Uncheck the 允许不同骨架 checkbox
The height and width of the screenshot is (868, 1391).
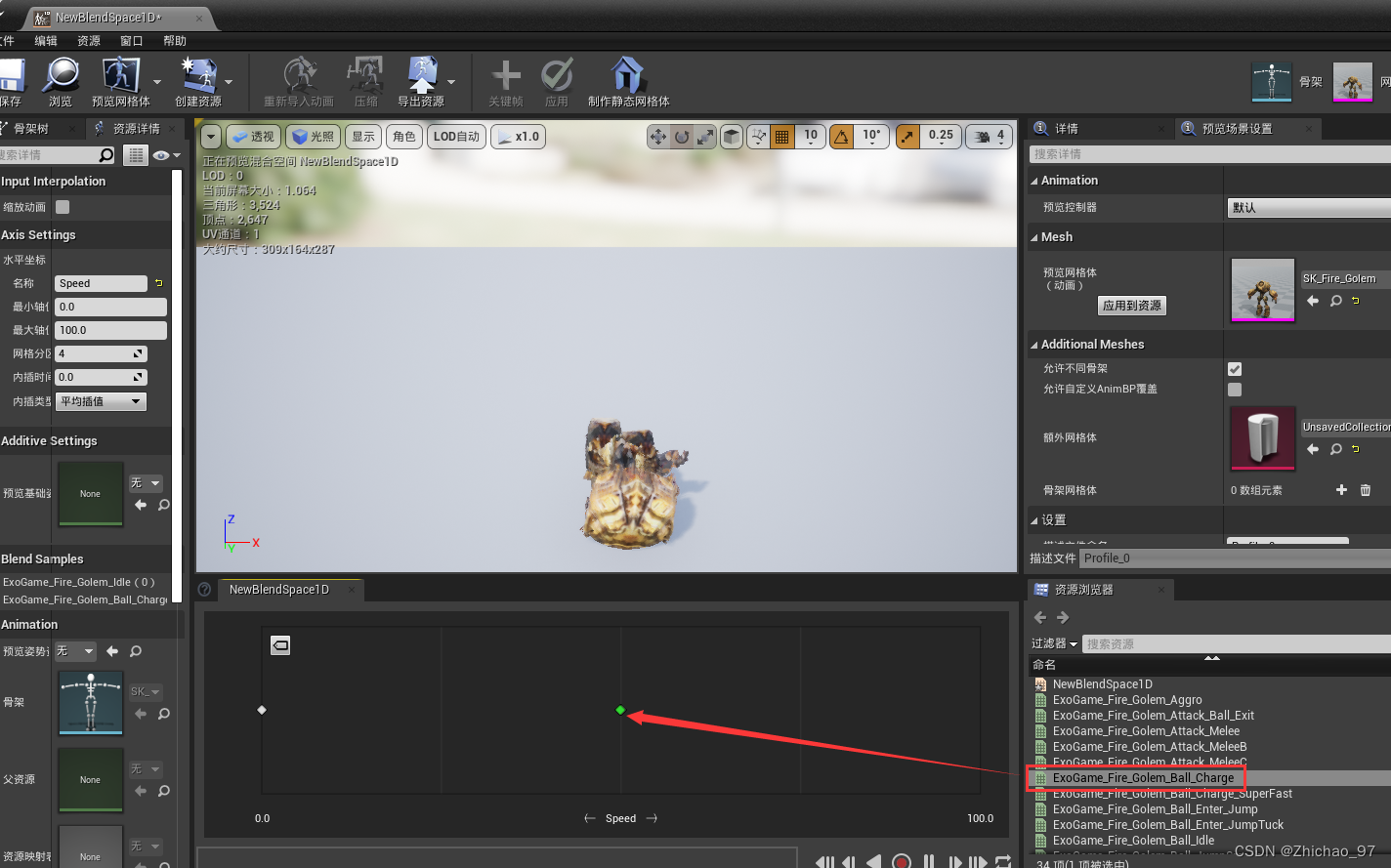[x=1234, y=368]
